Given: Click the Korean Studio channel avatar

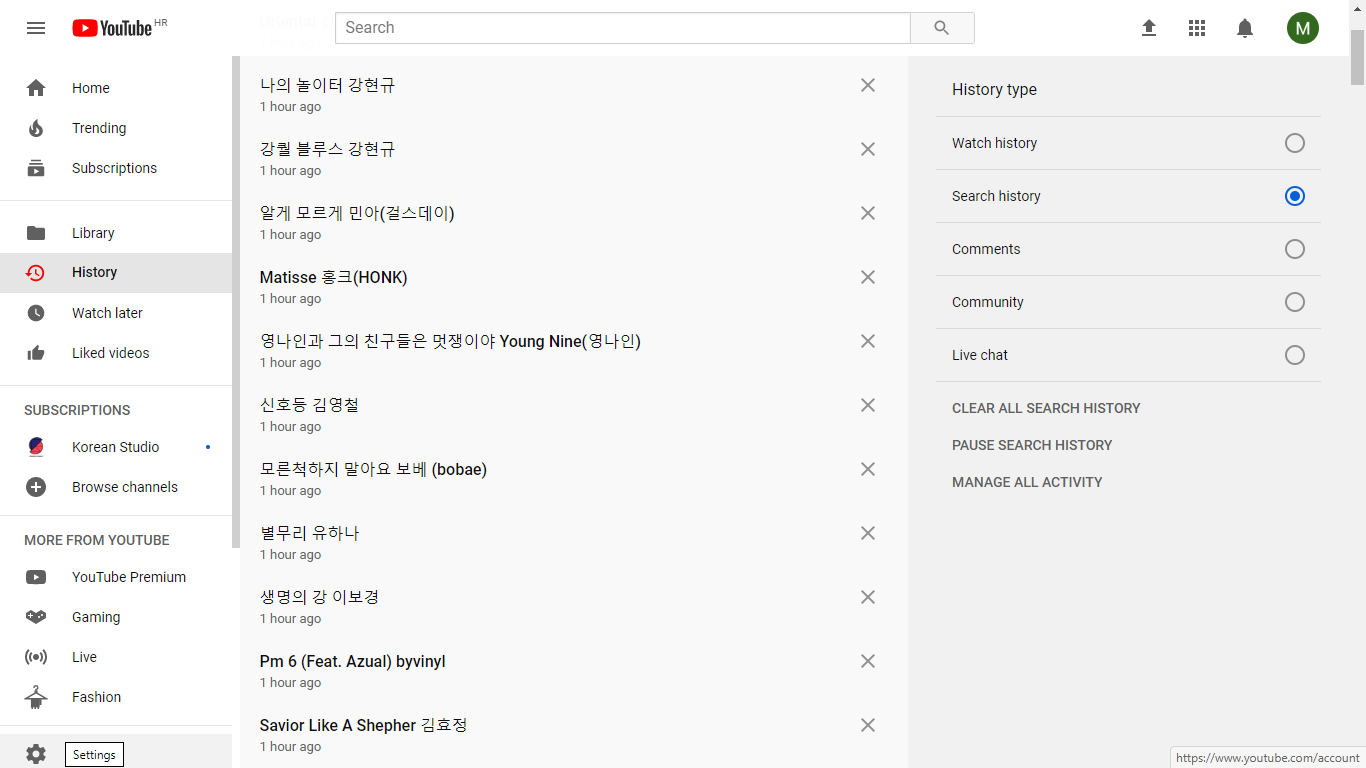Looking at the screenshot, I should (x=36, y=447).
